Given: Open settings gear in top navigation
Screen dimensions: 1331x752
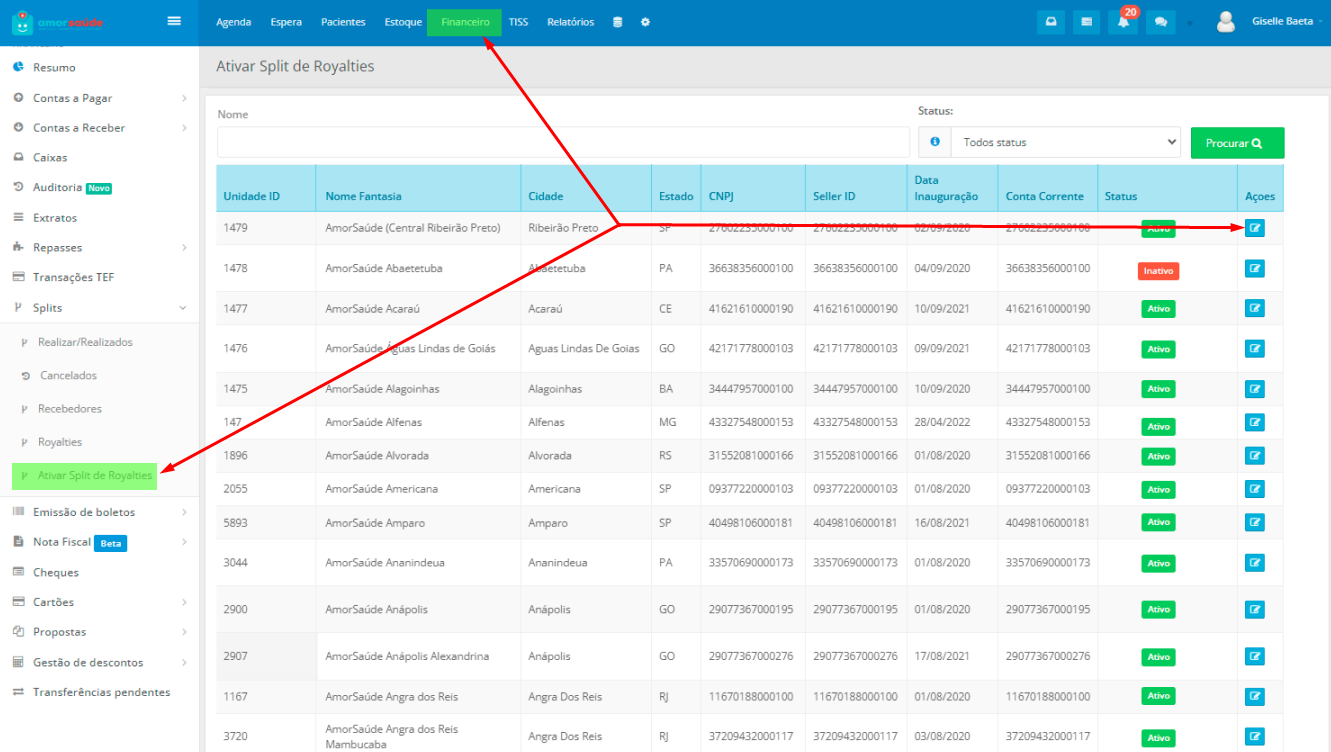Looking at the screenshot, I should 646,22.
